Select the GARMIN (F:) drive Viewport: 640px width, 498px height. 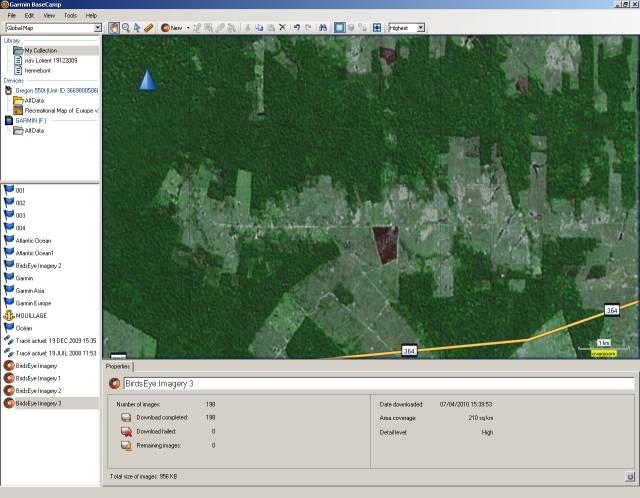tap(31, 120)
